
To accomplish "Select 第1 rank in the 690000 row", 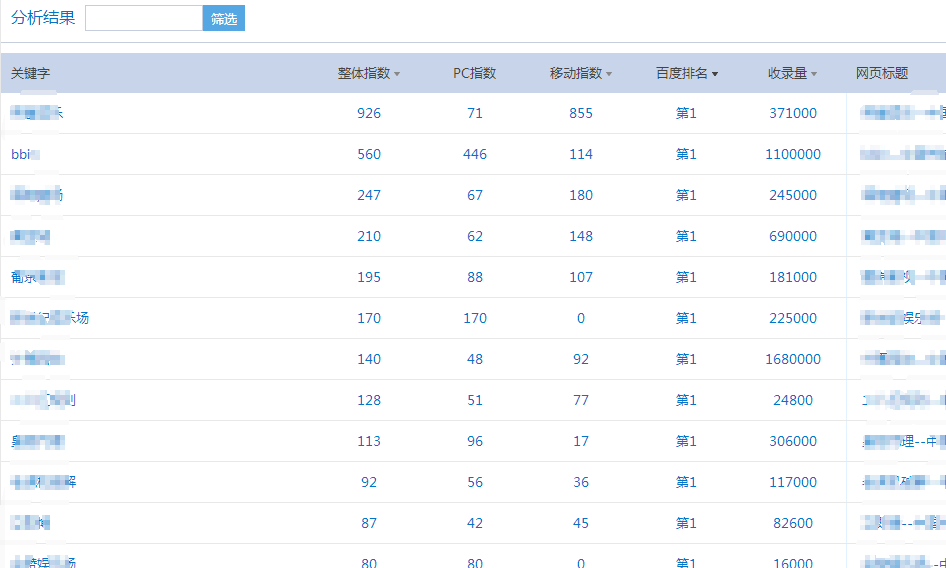I will 686,236.
